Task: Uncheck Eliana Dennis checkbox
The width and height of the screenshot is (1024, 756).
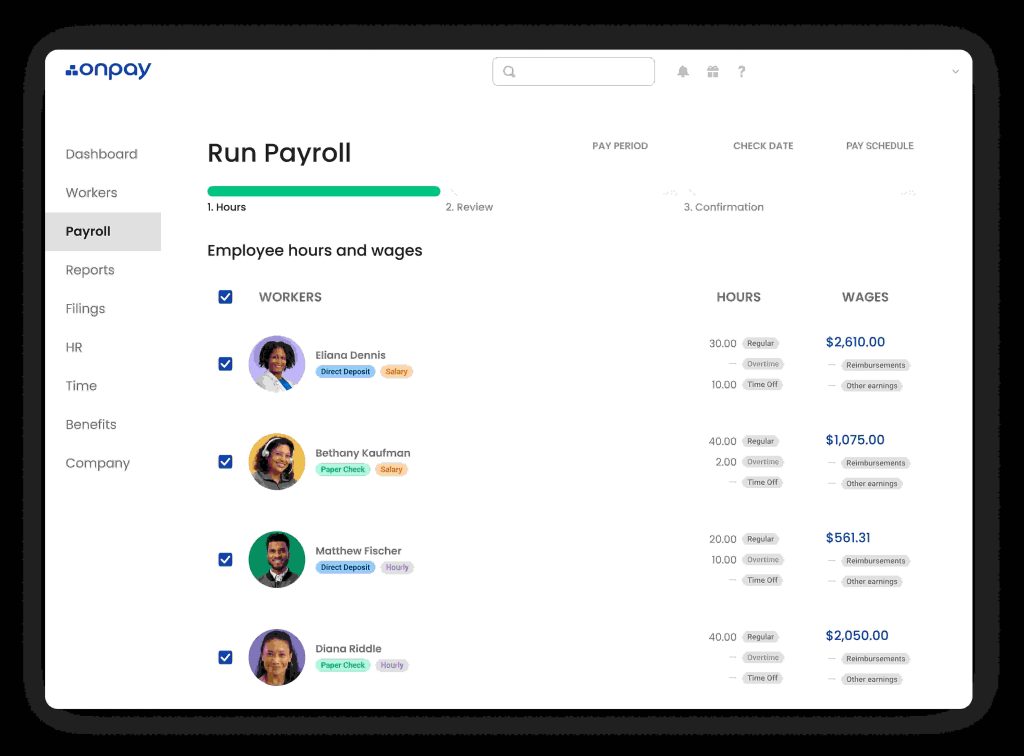Action: coord(225,364)
